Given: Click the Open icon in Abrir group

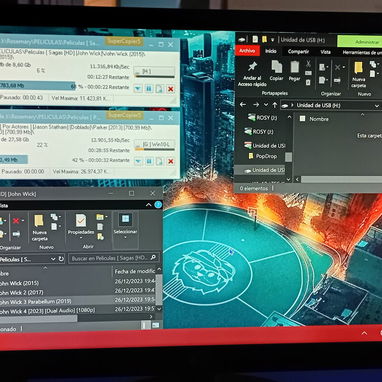Looking at the screenshot, I should pos(100,217).
